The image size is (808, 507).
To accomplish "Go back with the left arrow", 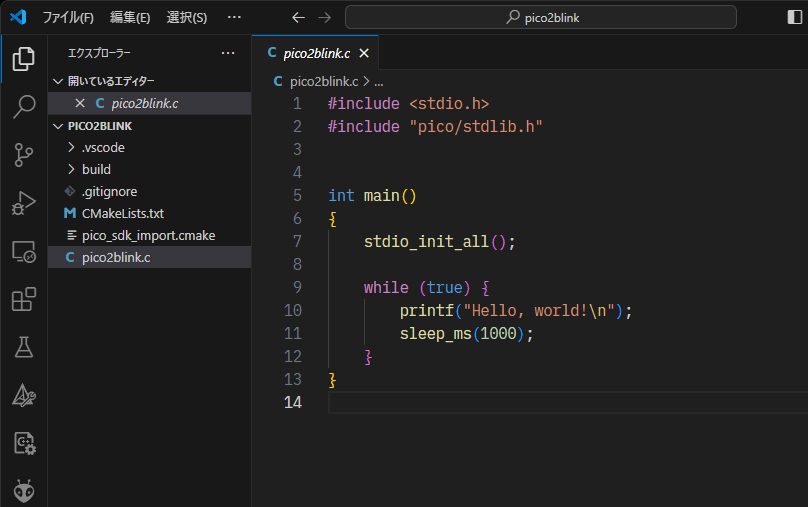I will coord(298,18).
